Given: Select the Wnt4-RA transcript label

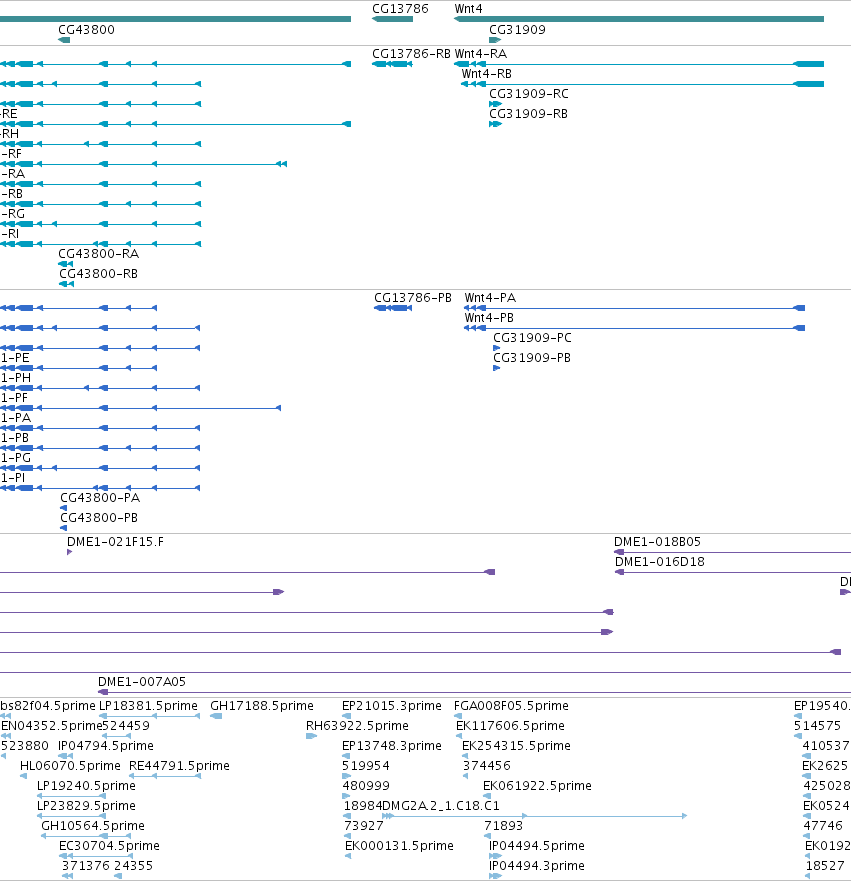Looking at the screenshot, I should pos(481,54).
